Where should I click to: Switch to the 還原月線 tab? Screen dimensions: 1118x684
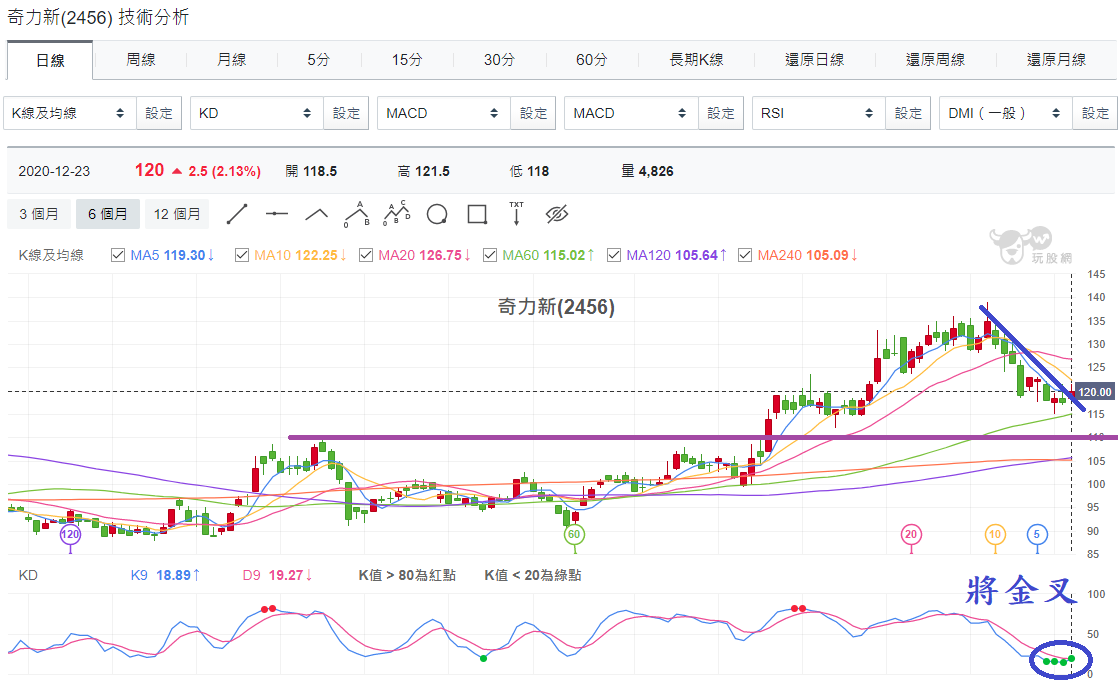pos(1057,60)
